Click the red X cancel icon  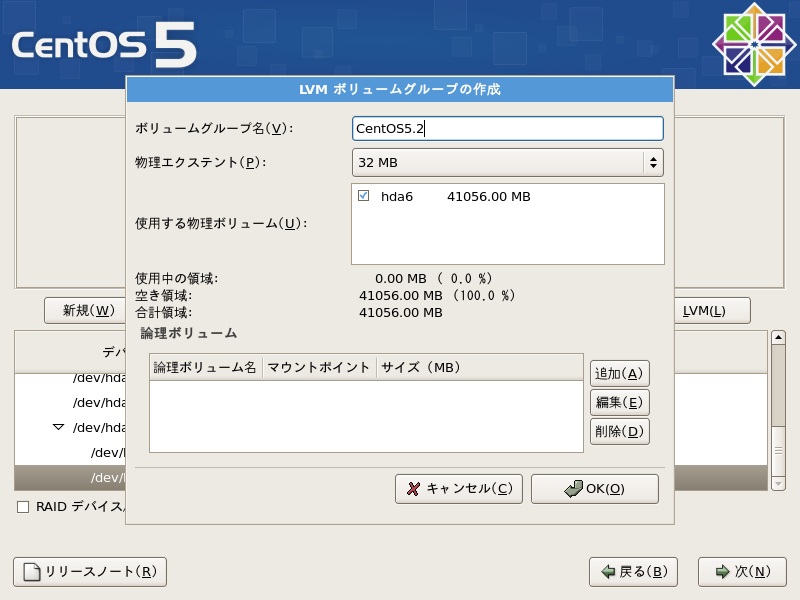(x=413, y=489)
